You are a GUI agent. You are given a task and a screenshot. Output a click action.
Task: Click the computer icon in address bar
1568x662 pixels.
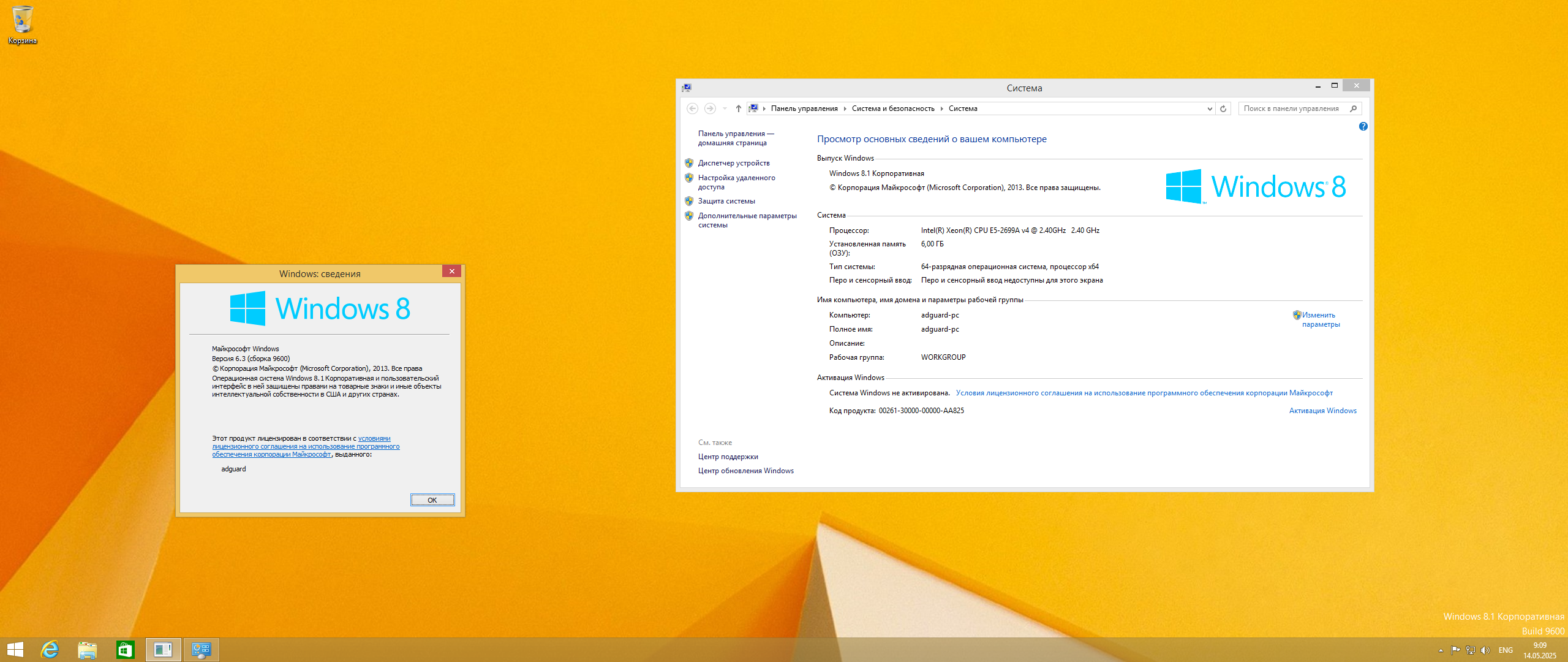(754, 108)
